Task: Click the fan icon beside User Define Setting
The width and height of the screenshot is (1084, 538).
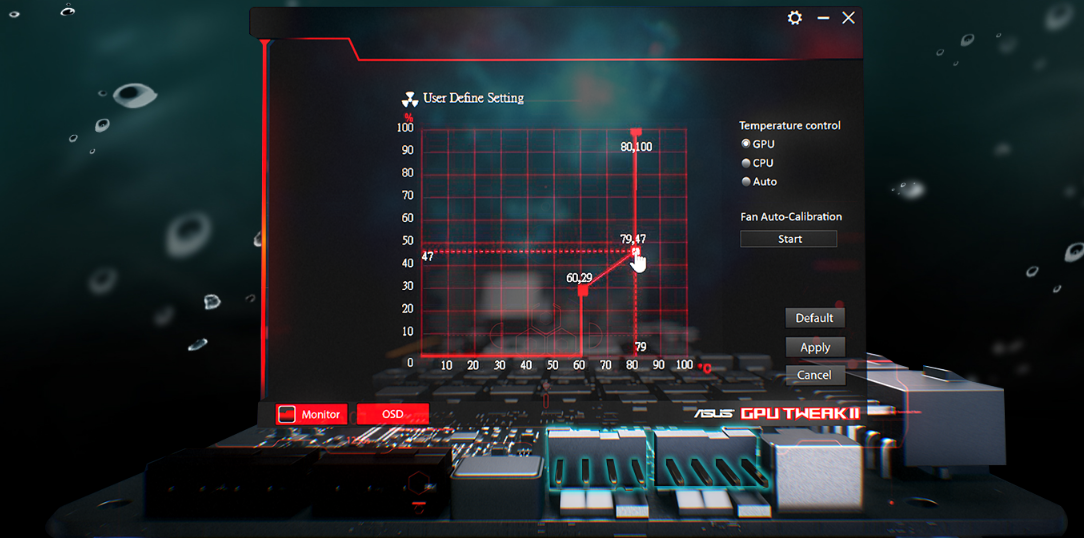Action: [409, 98]
